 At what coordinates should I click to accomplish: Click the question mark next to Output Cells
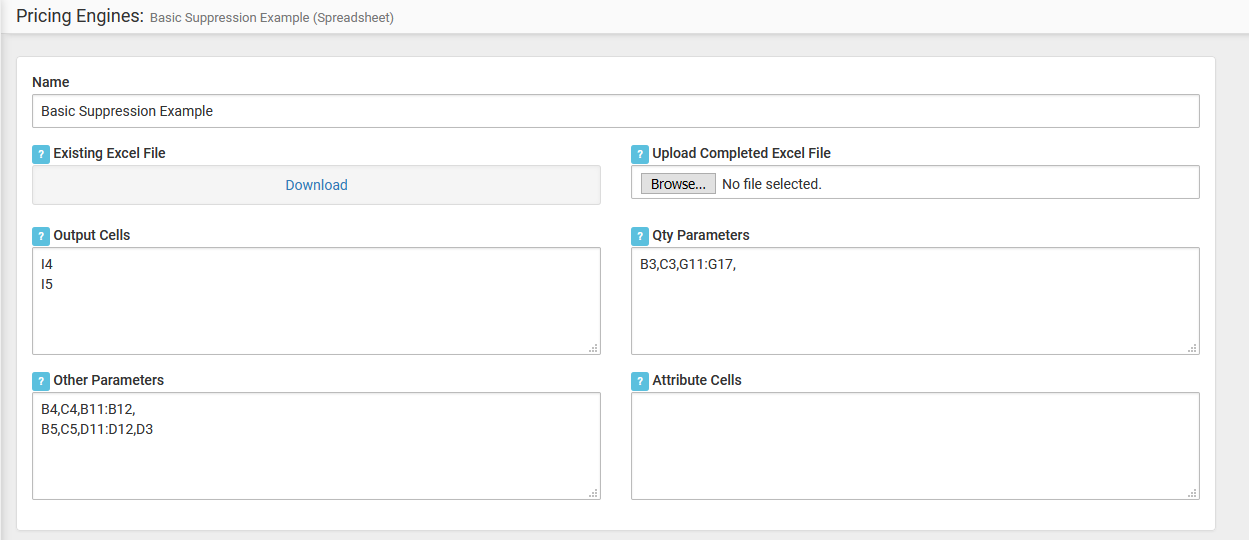click(x=40, y=236)
